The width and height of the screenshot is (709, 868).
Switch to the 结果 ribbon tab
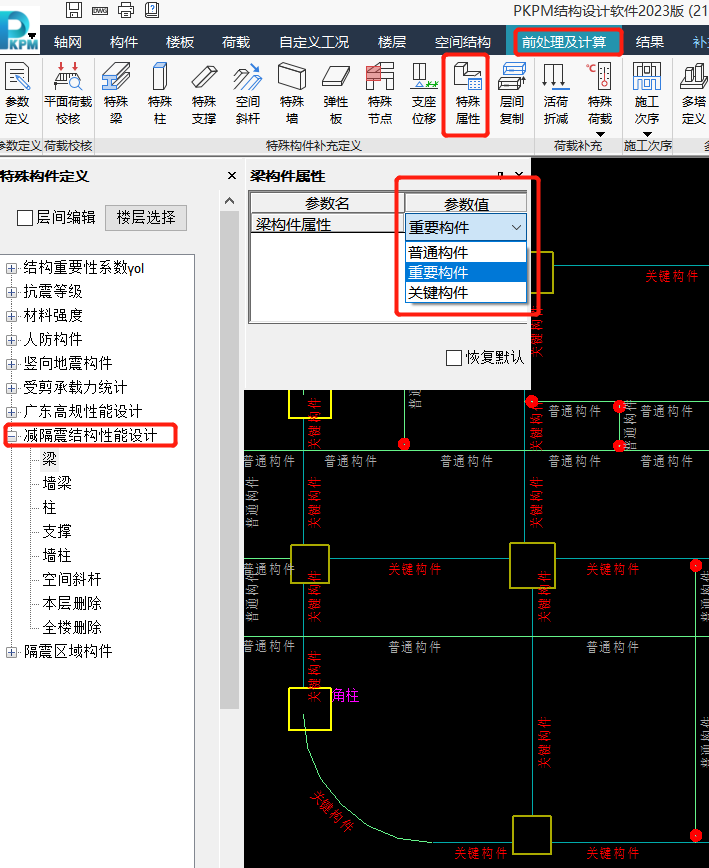(650, 42)
